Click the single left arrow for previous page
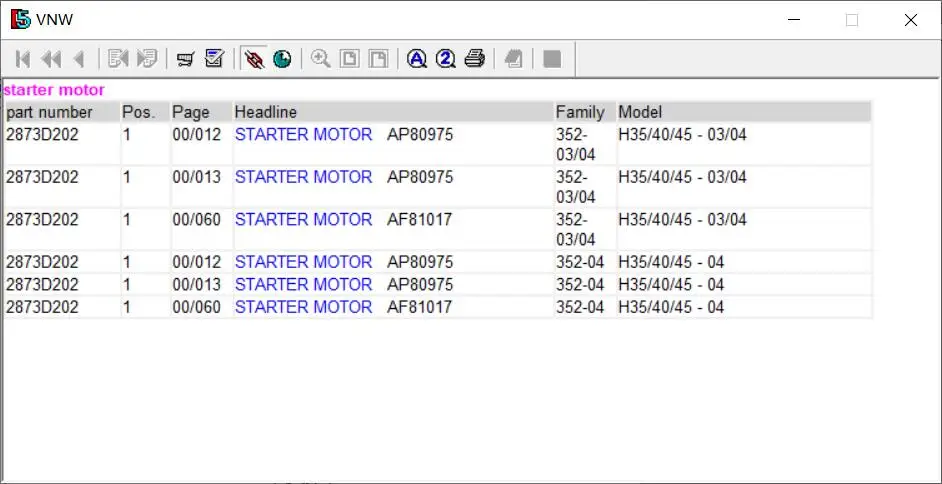 tap(79, 59)
